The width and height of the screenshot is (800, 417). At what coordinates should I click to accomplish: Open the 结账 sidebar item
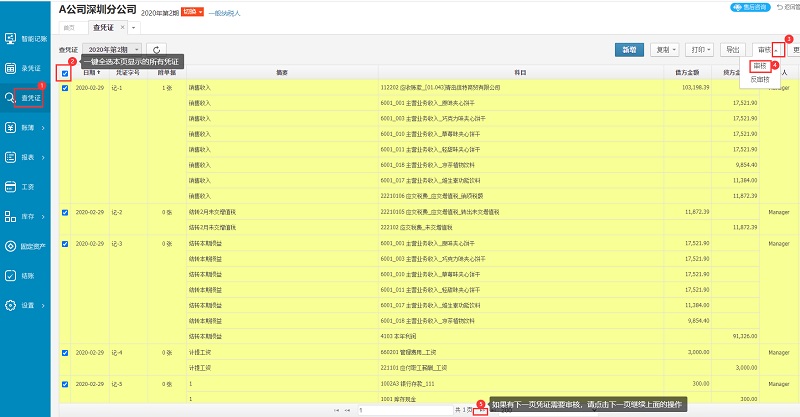[x=25, y=275]
